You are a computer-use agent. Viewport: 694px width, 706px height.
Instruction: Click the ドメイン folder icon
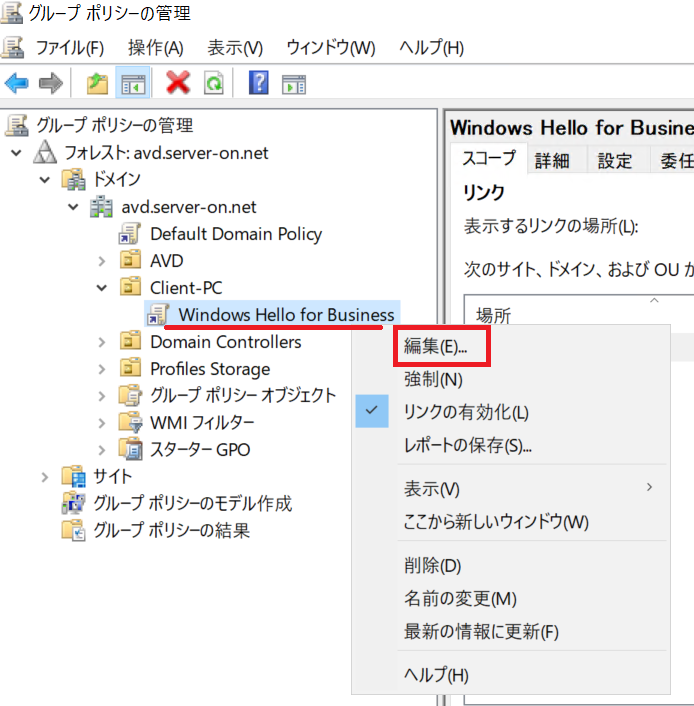pos(73,179)
